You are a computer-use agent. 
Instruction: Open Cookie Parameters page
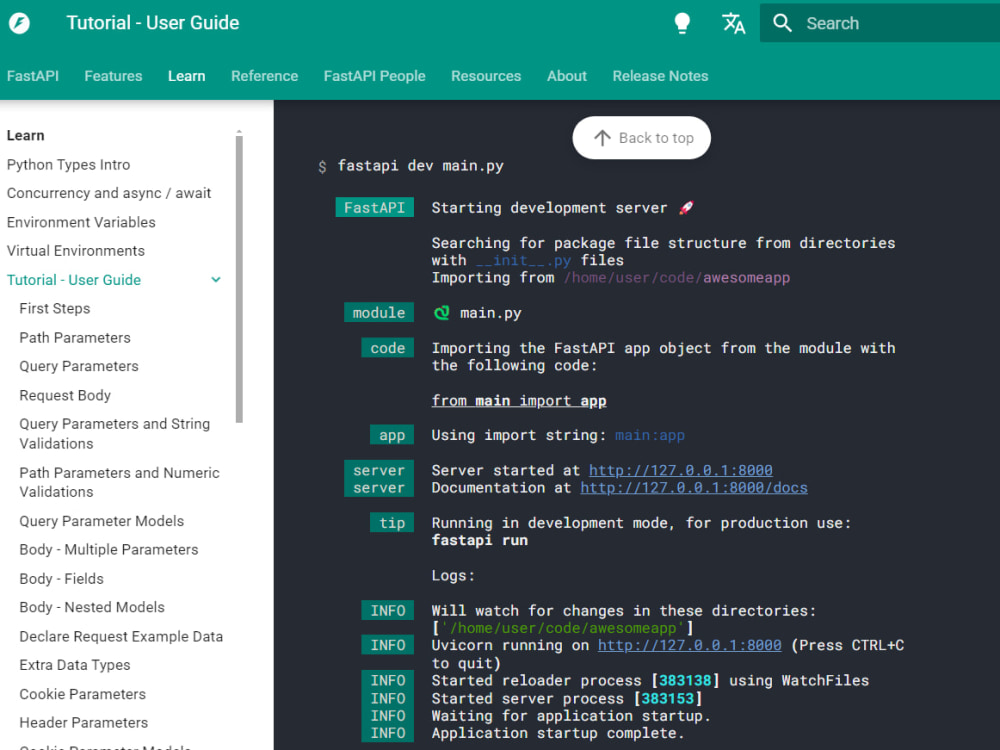click(x=83, y=694)
